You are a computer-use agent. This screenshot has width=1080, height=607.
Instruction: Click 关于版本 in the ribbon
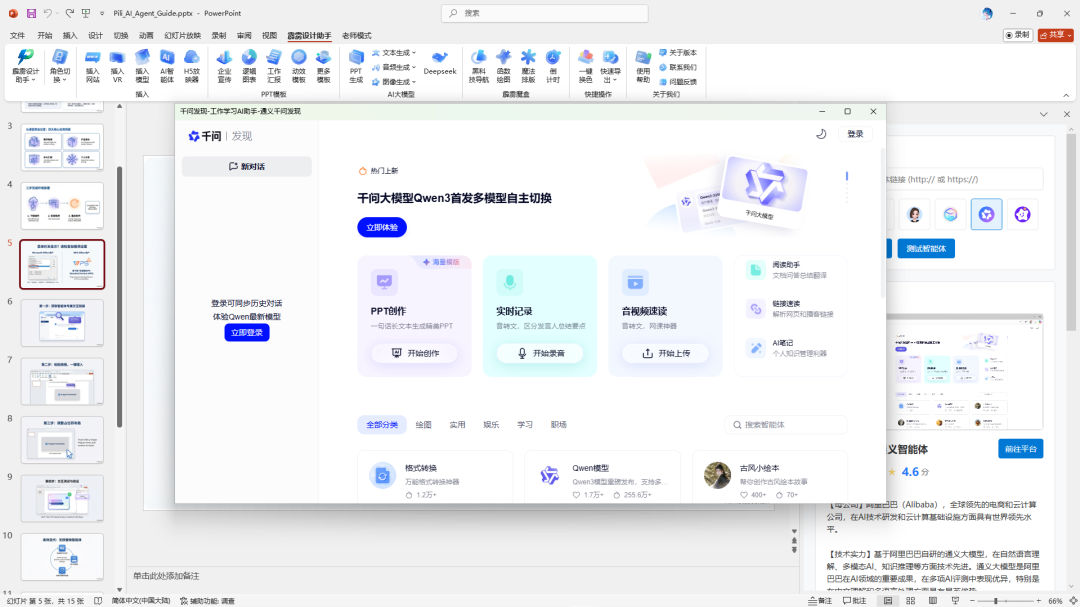point(678,52)
